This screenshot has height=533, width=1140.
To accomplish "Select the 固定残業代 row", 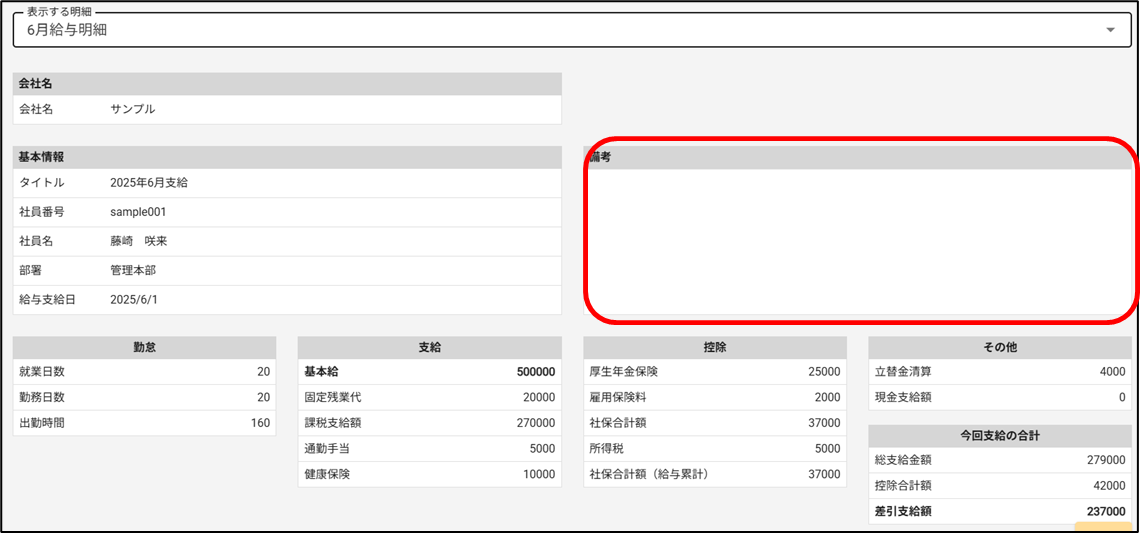I will (x=430, y=397).
